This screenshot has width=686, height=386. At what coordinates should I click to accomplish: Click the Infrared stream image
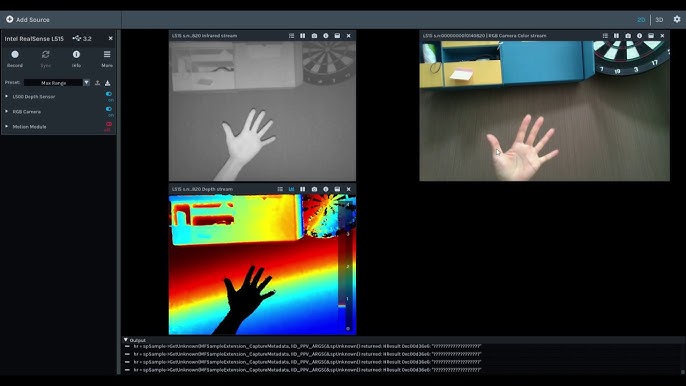[262, 111]
